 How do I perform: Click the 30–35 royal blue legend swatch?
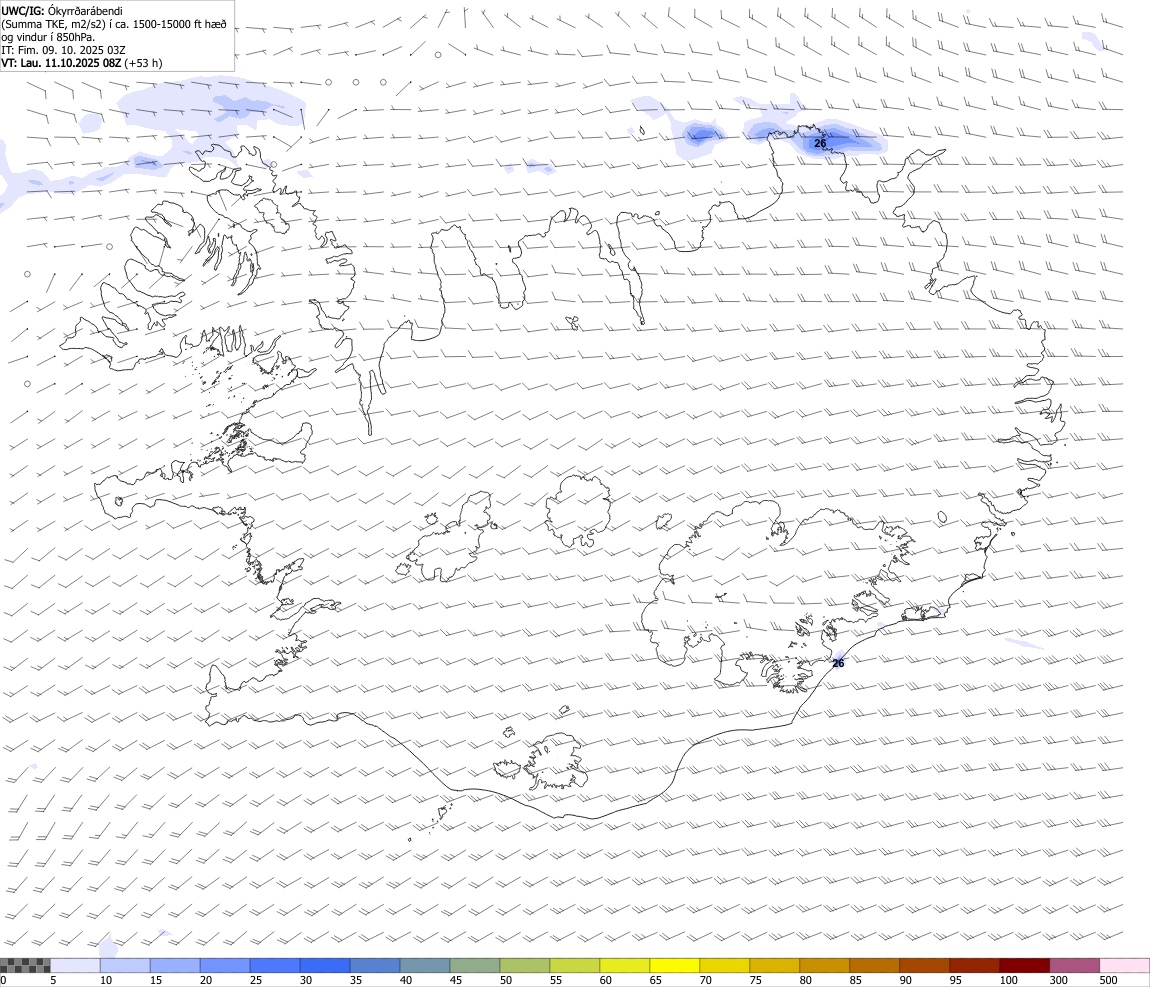click(325, 965)
